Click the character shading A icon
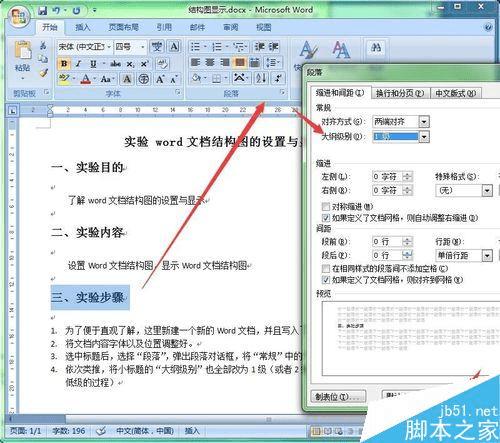Screen dimensions: 500x443 [127, 79]
